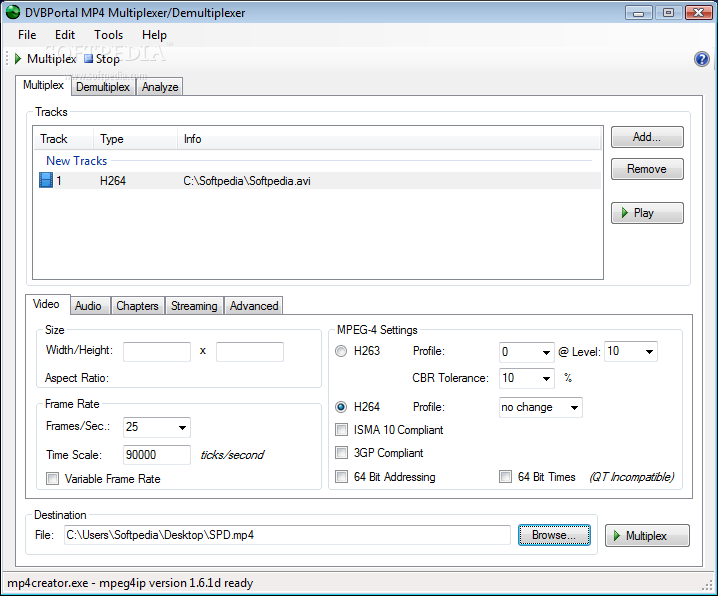
Task: Click the New Tracks group header
Action: point(76,161)
